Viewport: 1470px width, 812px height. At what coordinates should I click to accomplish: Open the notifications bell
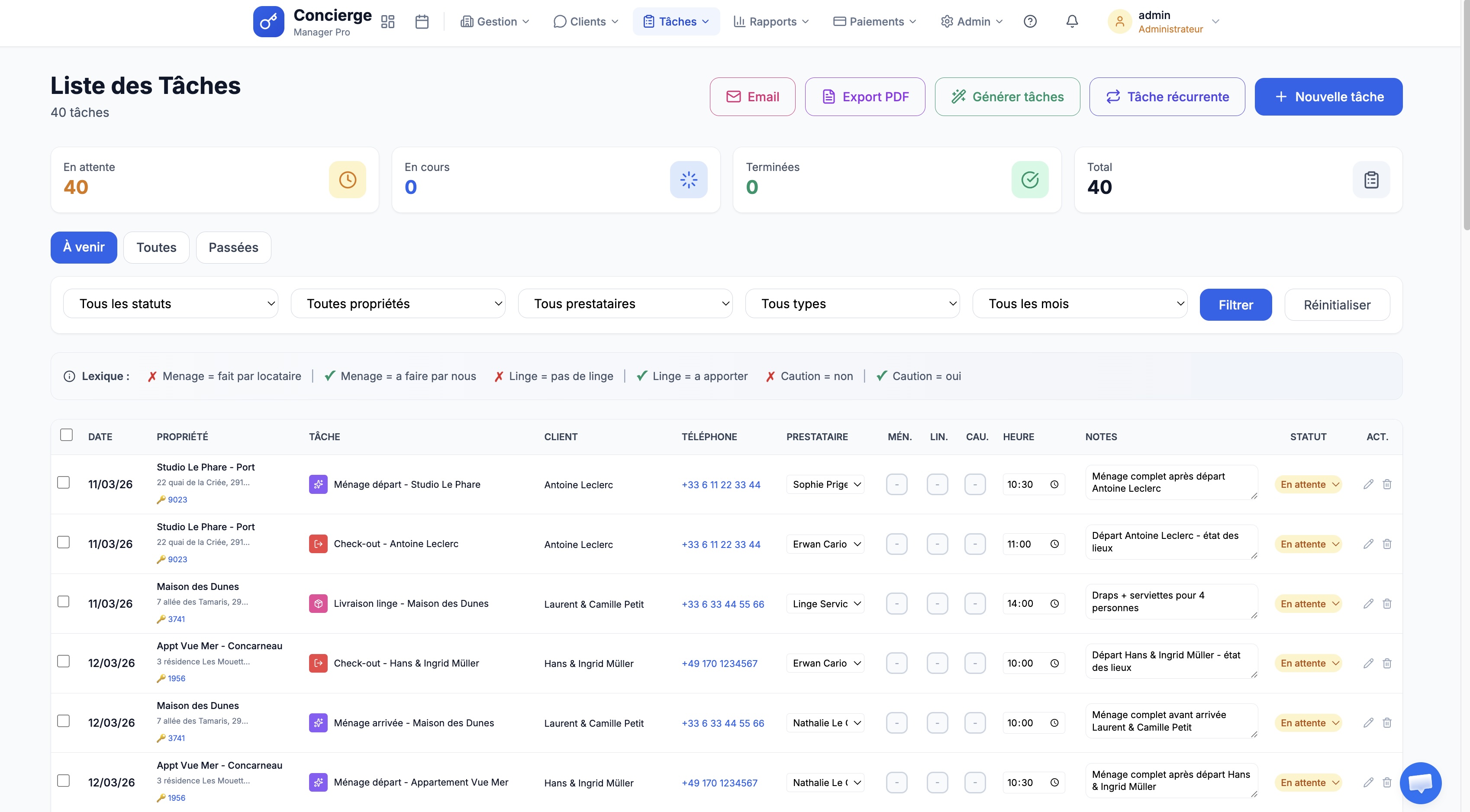[1072, 22]
